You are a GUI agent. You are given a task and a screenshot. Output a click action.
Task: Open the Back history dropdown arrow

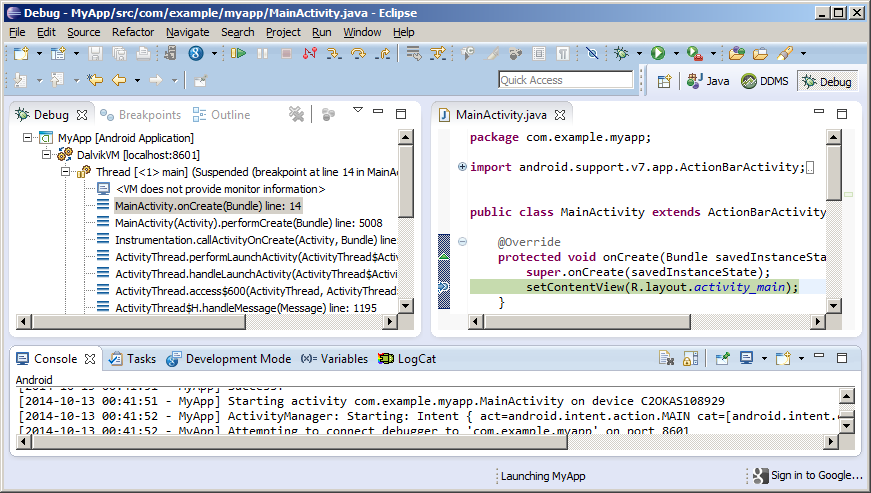[x=137, y=81]
